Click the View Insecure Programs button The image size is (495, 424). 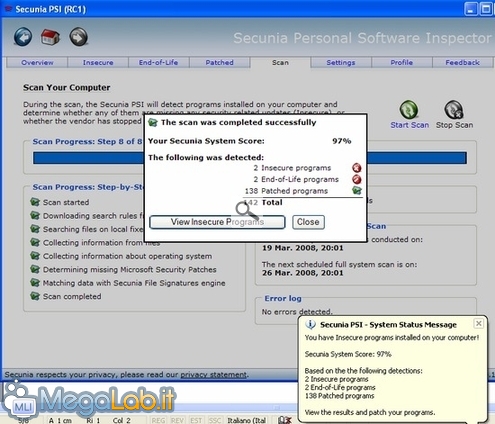pyautogui.click(x=217, y=222)
